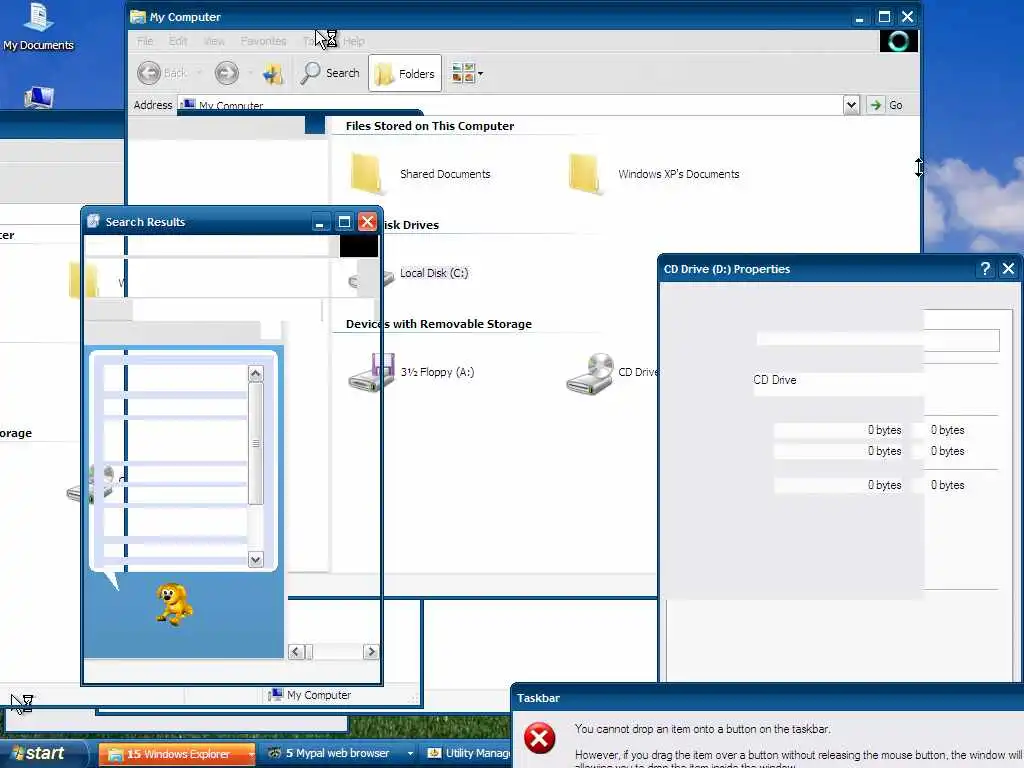Viewport: 1024px width, 768px height.
Task: Open Search in My Computer toolbar
Action: pos(330,73)
